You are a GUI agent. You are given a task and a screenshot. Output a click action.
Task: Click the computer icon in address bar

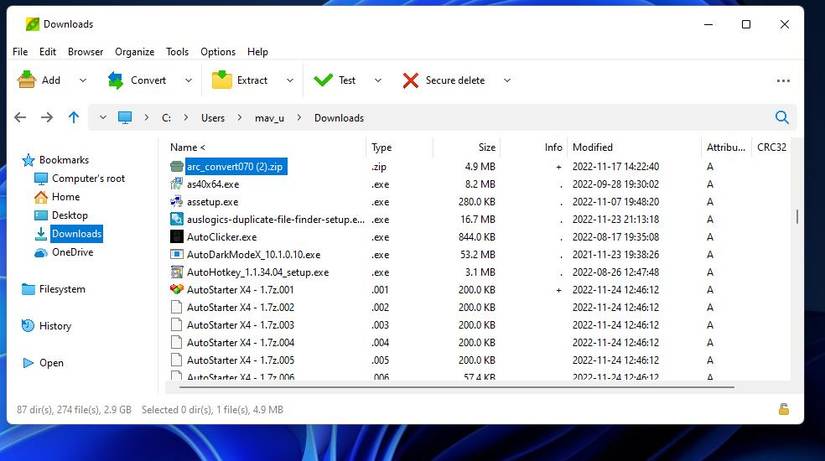(x=125, y=117)
